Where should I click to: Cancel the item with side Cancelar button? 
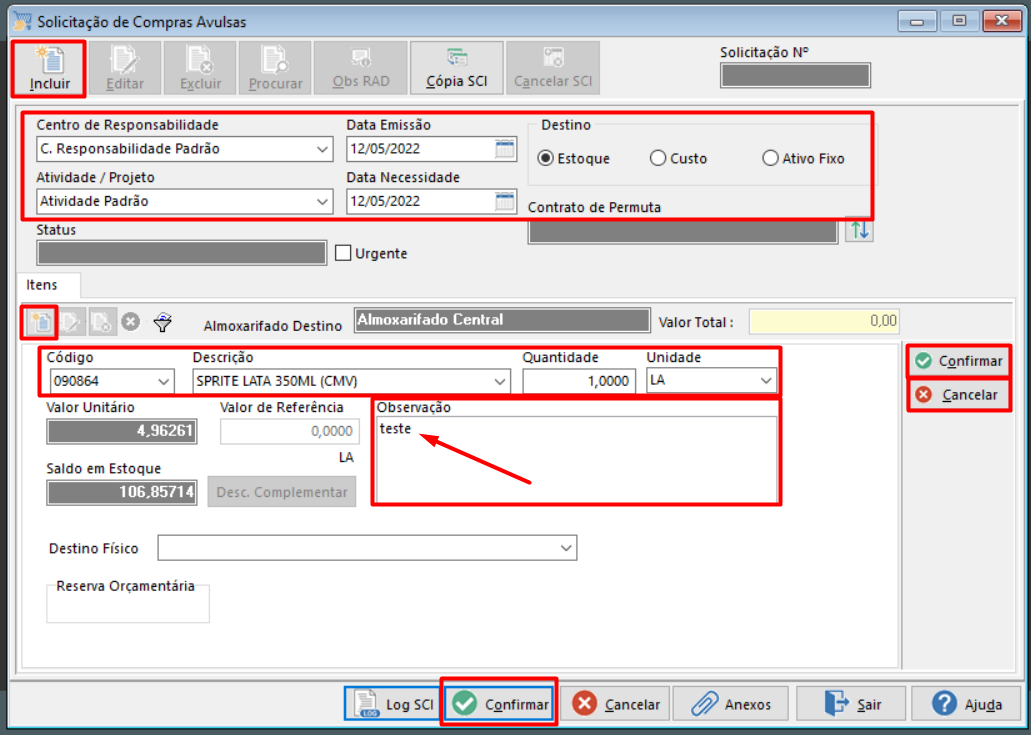pyautogui.click(x=959, y=395)
